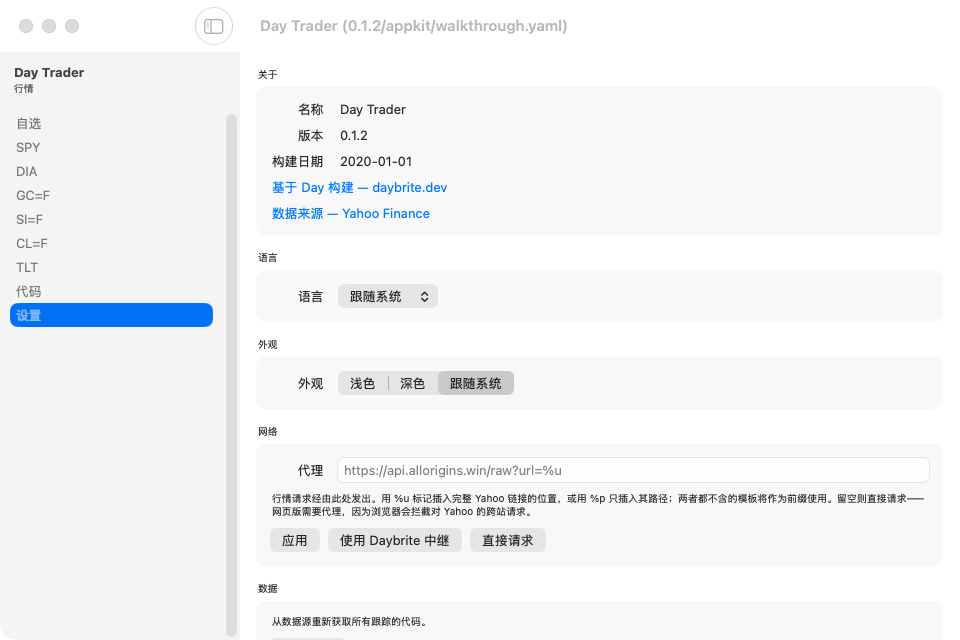Choose 深色 appearance segment
This screenshot has height=640, width=960.
coord(413,383)
